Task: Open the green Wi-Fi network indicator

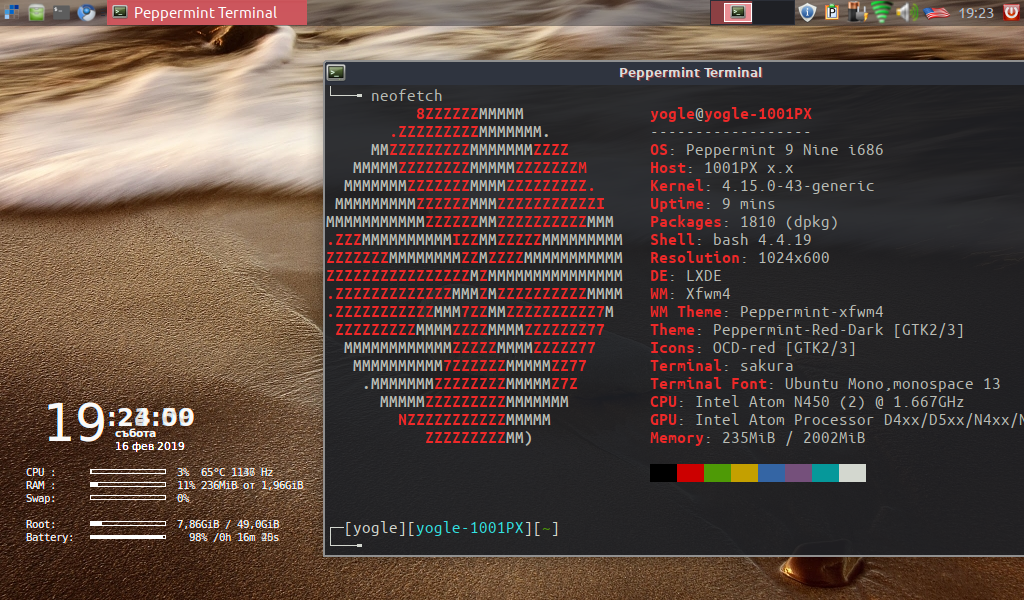Action: (x=881, y=12)
